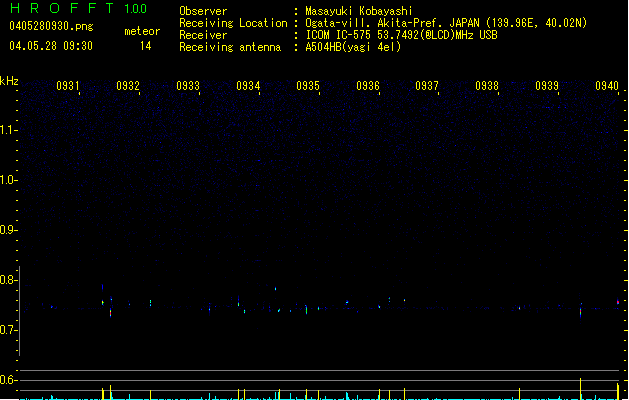
Task: Click the 0934 time marker
Action: pos(248,86)
